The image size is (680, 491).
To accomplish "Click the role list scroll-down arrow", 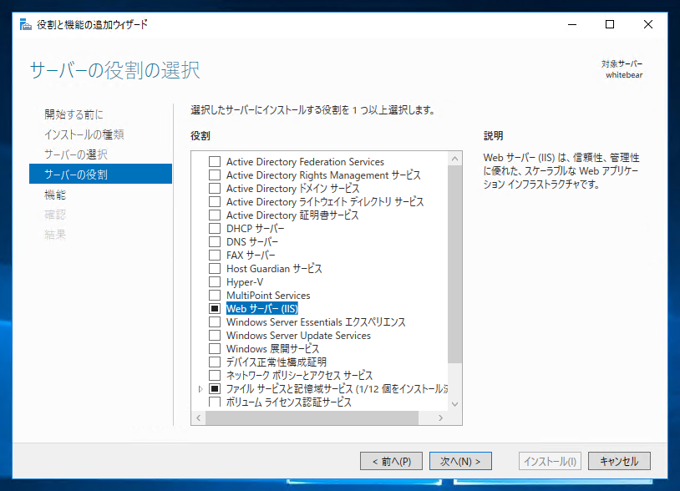I will [x=455, y=404].
